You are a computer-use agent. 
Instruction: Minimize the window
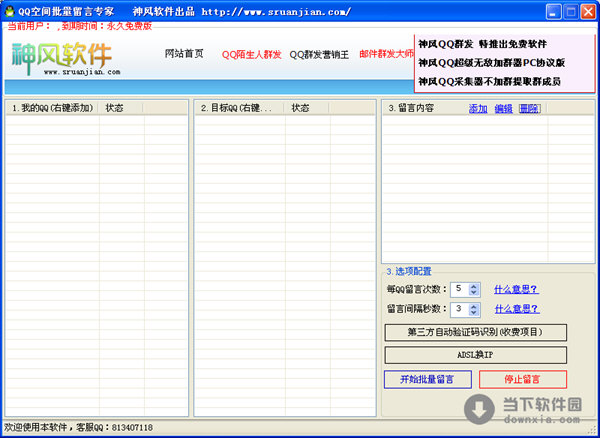pos(553,12)
